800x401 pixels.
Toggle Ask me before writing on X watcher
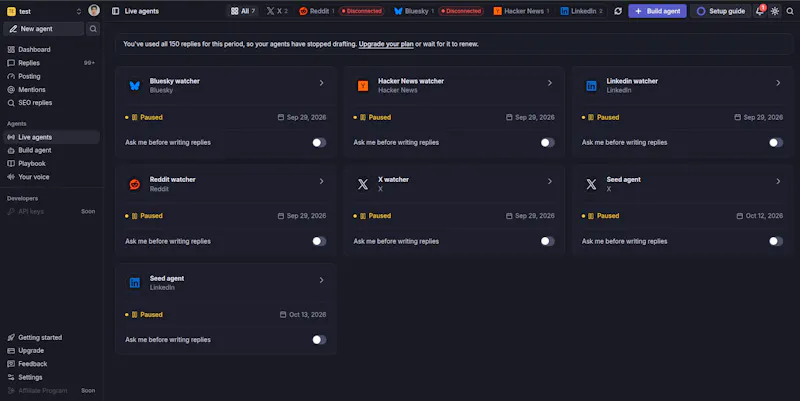(x=547, y=241)
